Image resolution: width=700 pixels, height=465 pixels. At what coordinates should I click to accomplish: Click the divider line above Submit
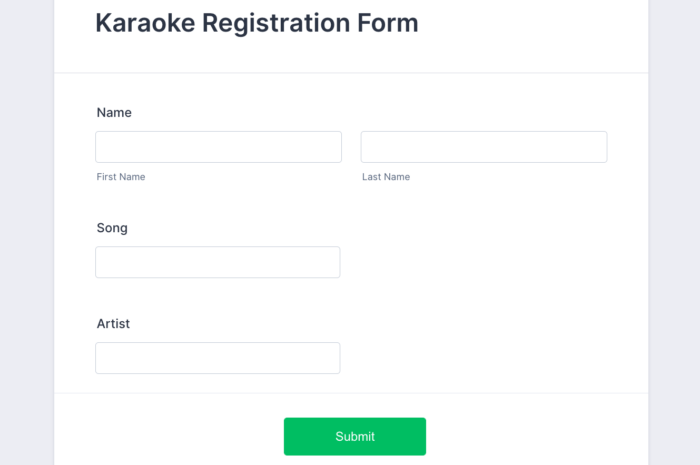351,393
